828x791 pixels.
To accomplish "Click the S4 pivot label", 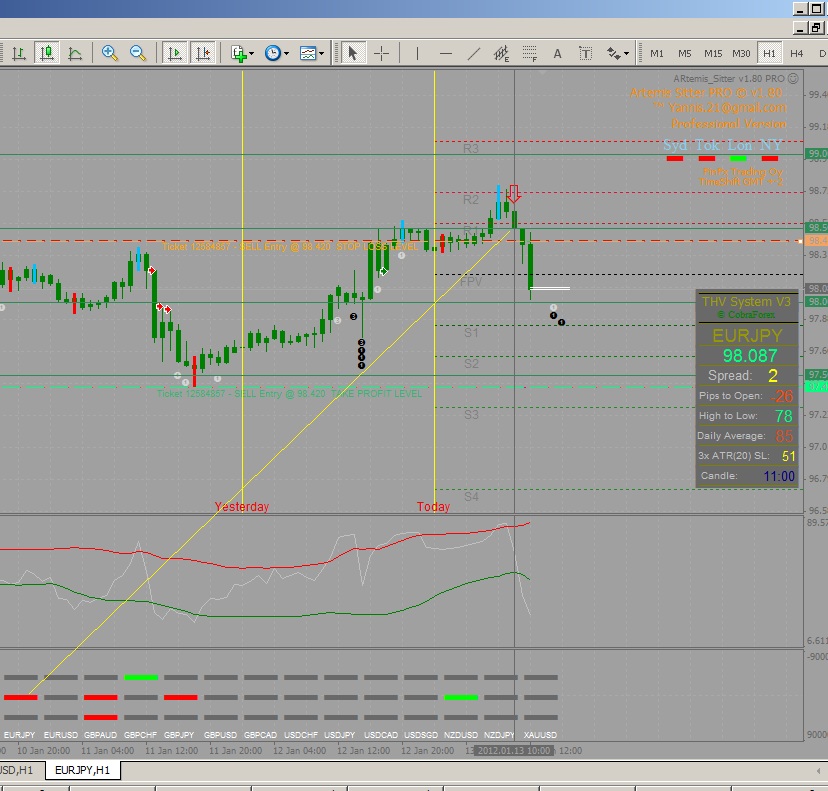I will point(471,497).
